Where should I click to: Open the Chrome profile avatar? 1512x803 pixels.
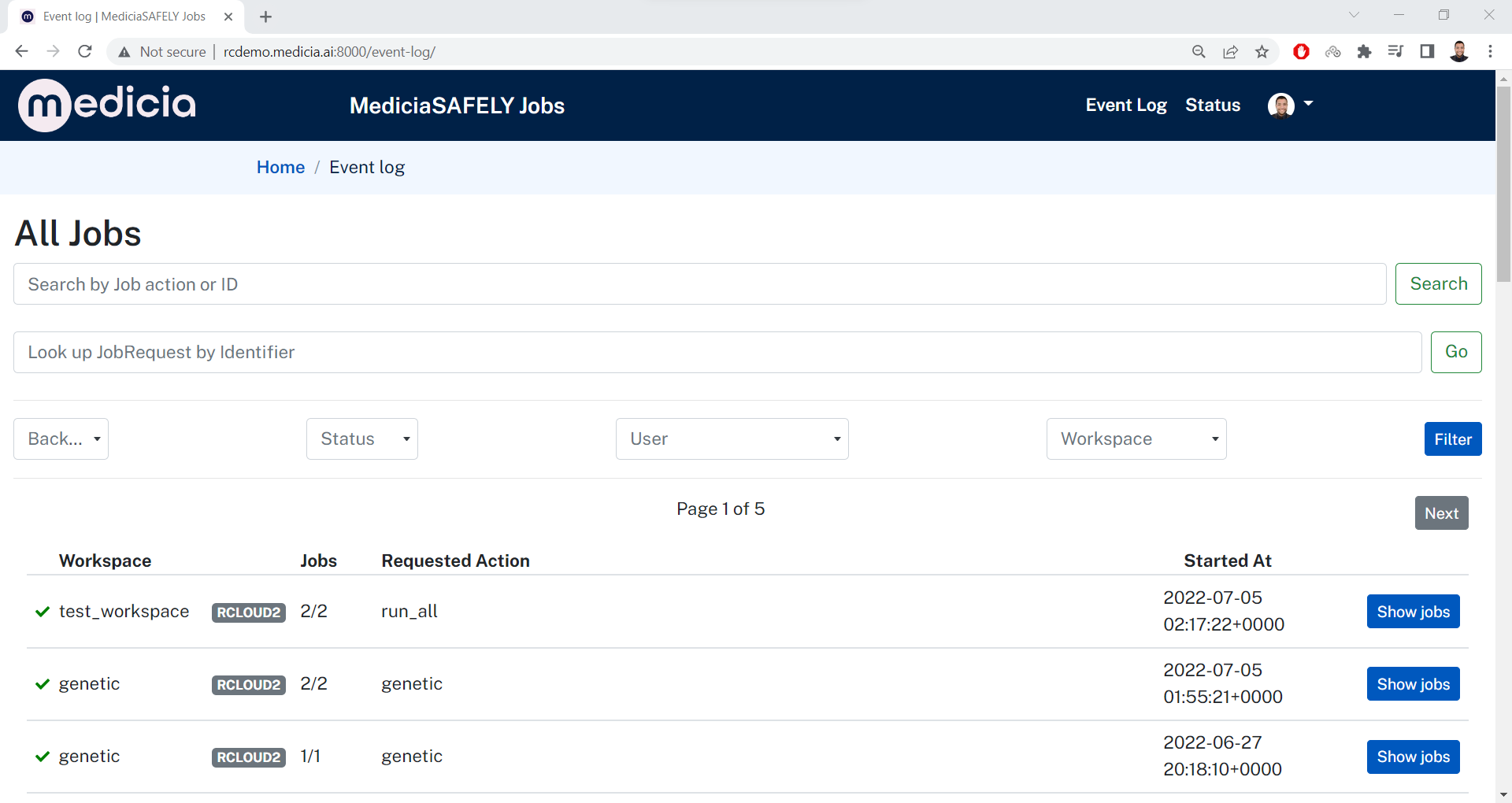coord(1459,51)
